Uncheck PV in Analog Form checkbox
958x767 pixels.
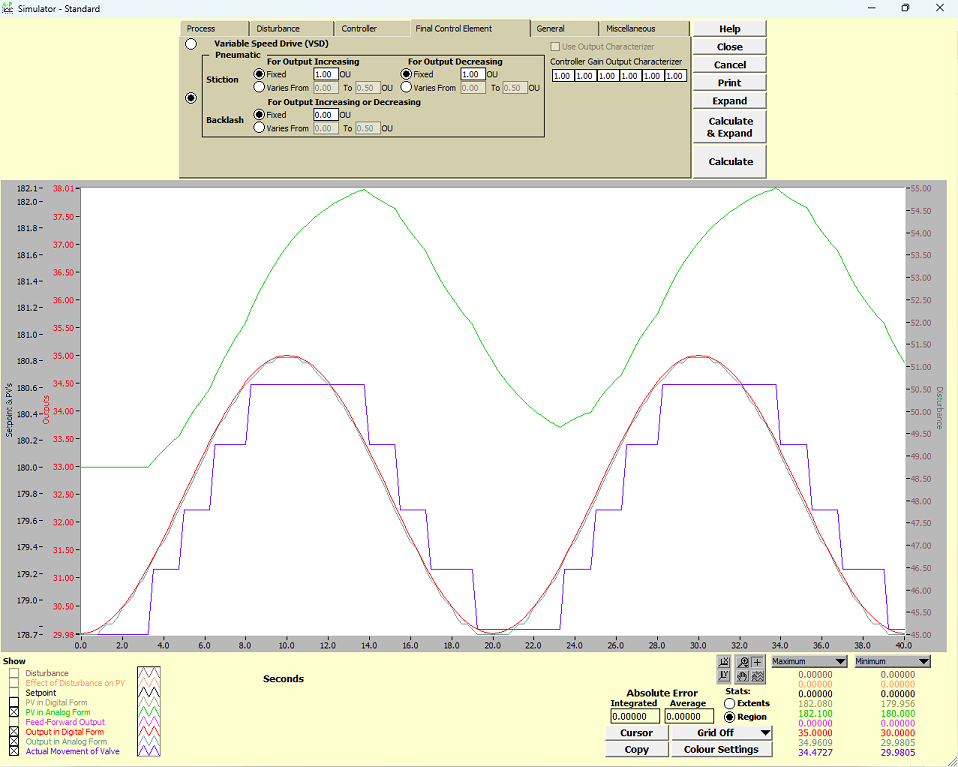[14, 712]
